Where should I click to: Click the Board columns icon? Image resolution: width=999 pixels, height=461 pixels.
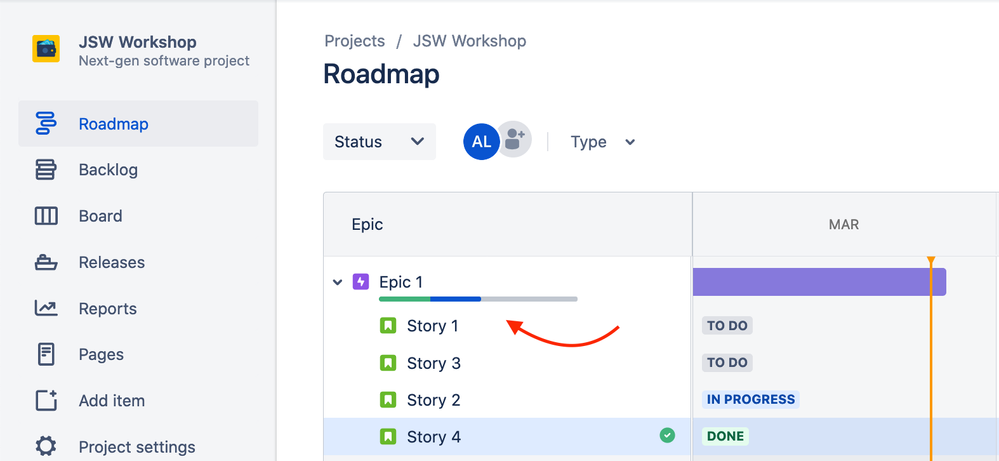pyautogui.click(x=46, y=216)
